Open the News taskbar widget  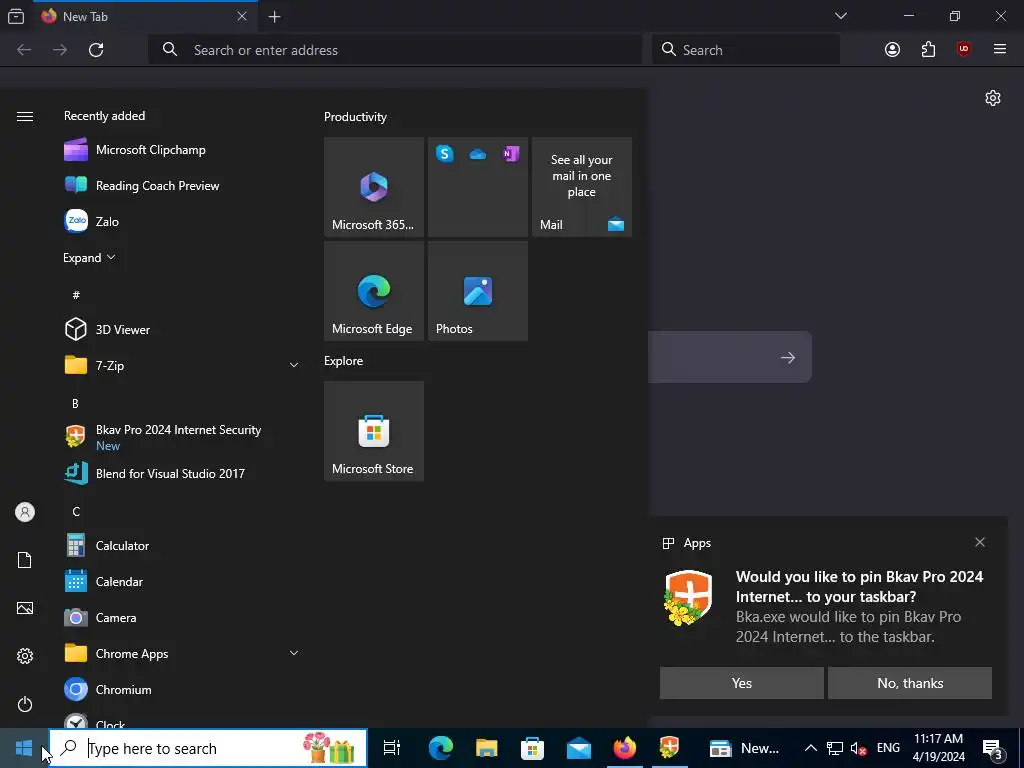(744, 748)
